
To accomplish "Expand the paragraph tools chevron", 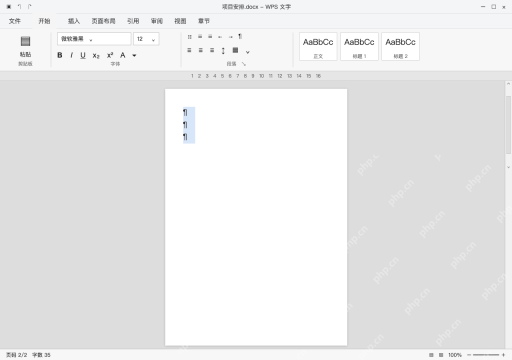I will point(248,52).
